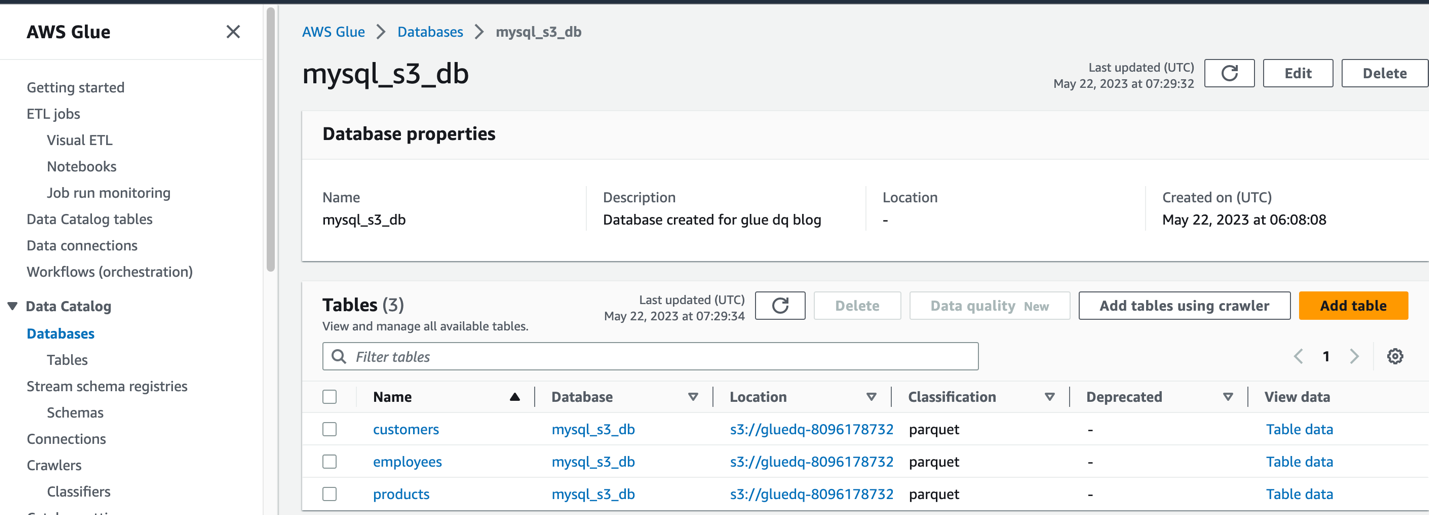Viewport: 1429px width, 515px height.
Task: Sort tables by Name column arrow
Action: coord(514,397)
